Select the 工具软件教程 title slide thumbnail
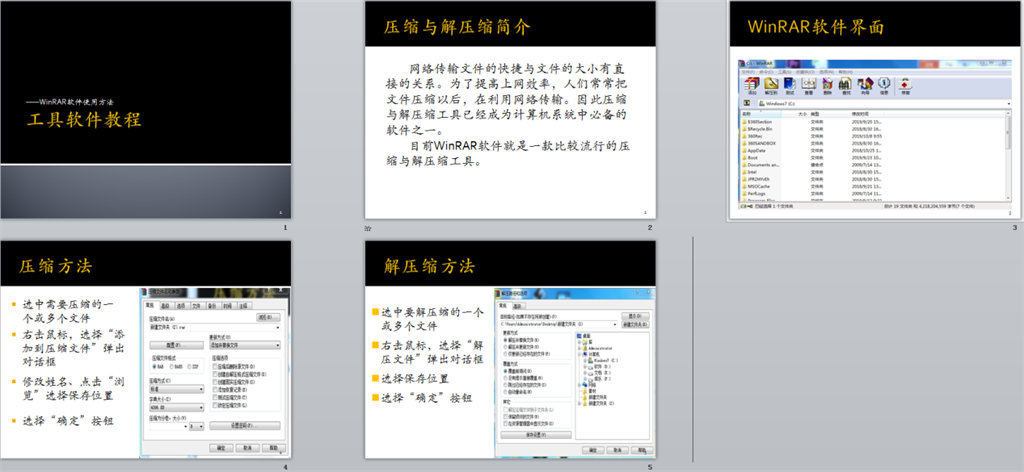1024x472 pixels. (x=146, y=110)
